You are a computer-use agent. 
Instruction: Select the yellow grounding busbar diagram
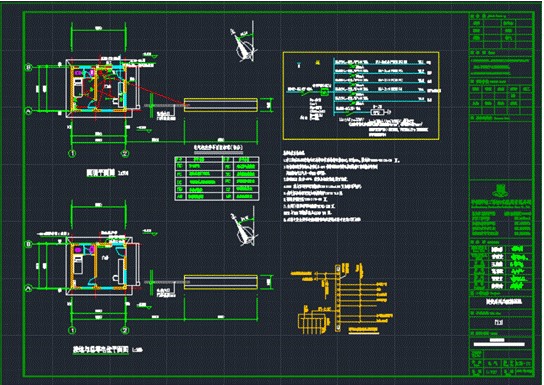[342, 299]
